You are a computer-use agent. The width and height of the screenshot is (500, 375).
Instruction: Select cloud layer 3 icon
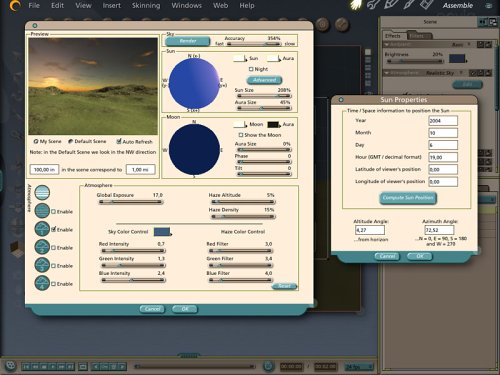pos(42,265)
